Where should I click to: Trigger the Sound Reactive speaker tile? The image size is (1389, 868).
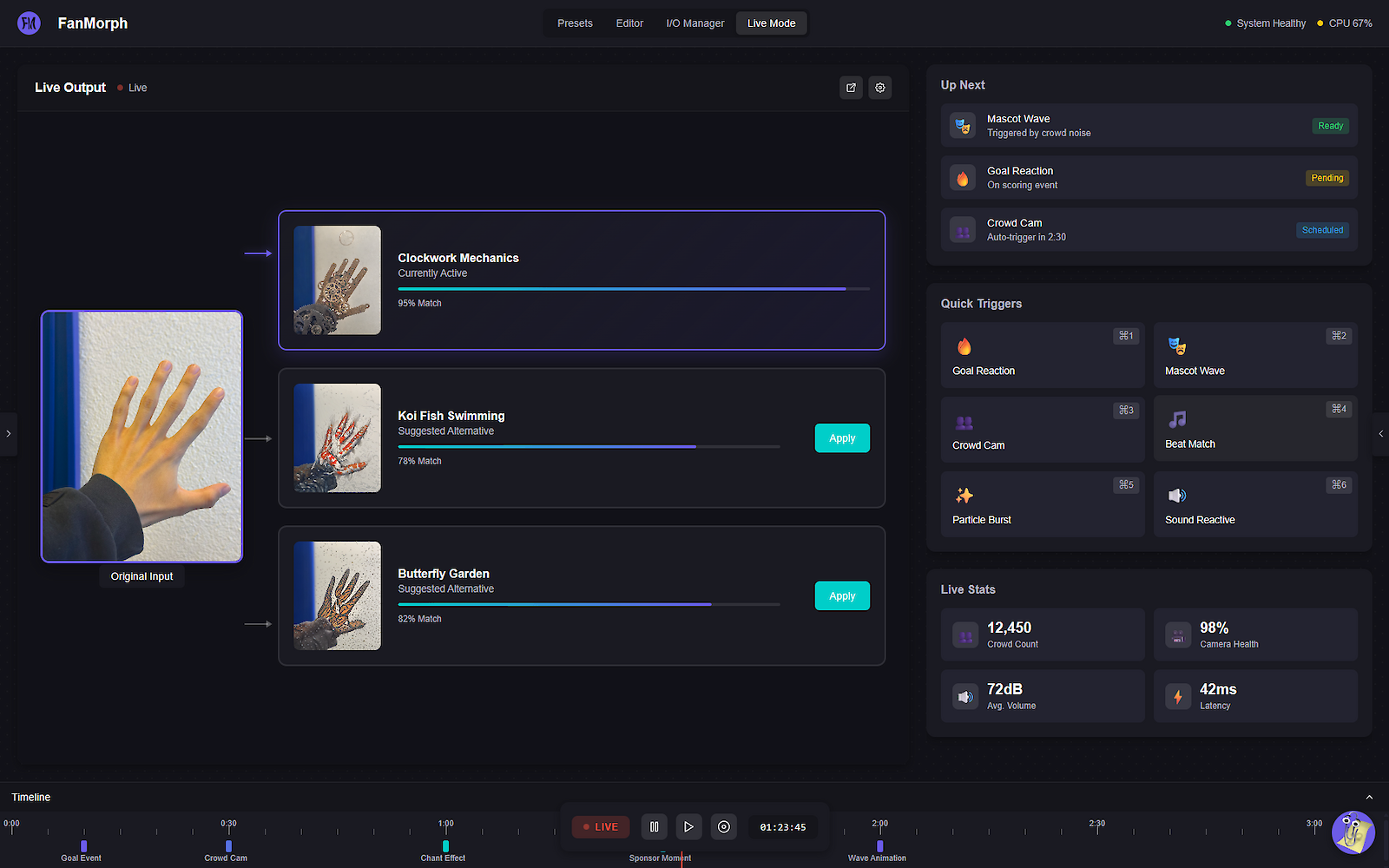pyautogui.click(x=1254, y=504)
